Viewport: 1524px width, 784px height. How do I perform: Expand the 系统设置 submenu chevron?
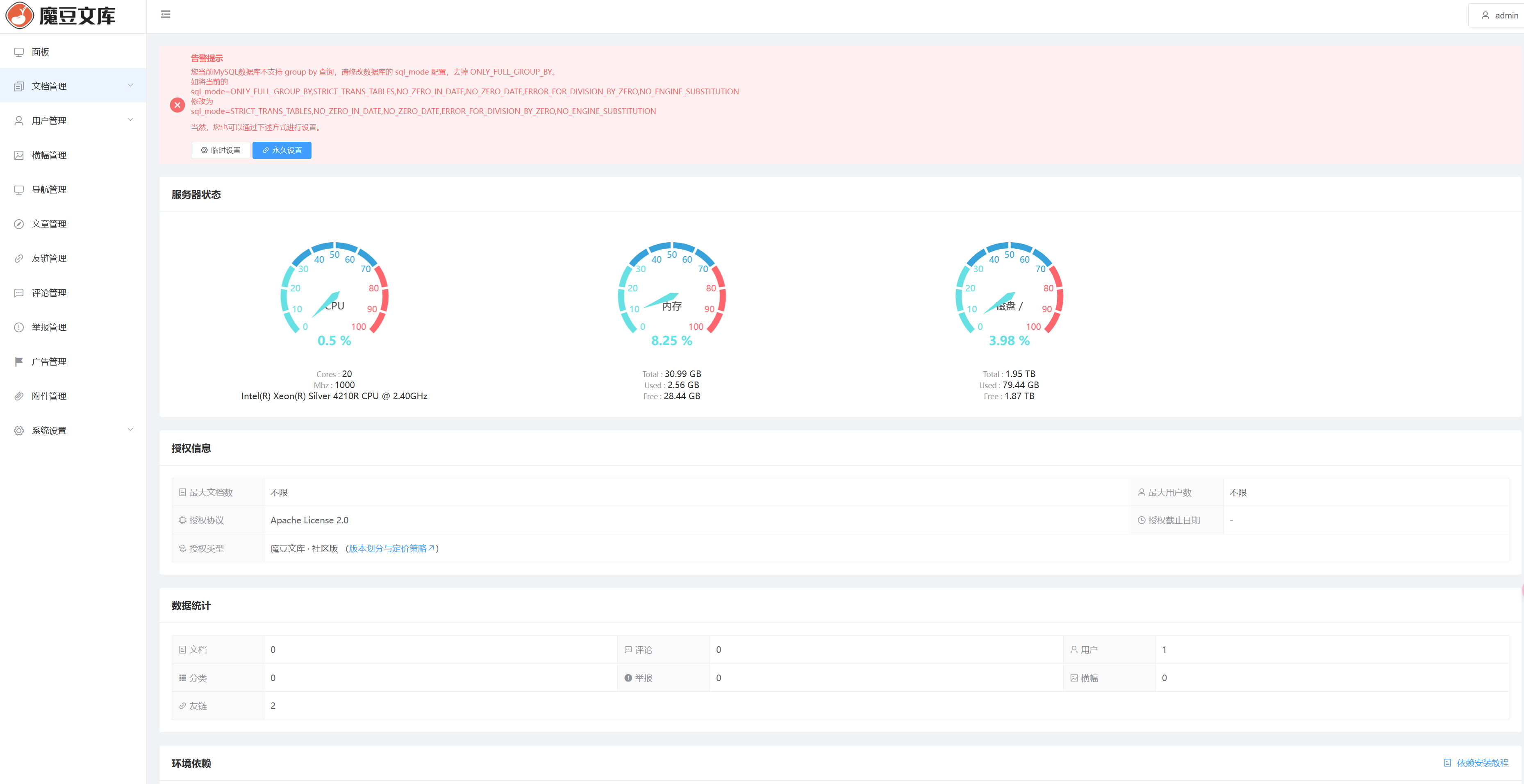(x=130, y=429)
